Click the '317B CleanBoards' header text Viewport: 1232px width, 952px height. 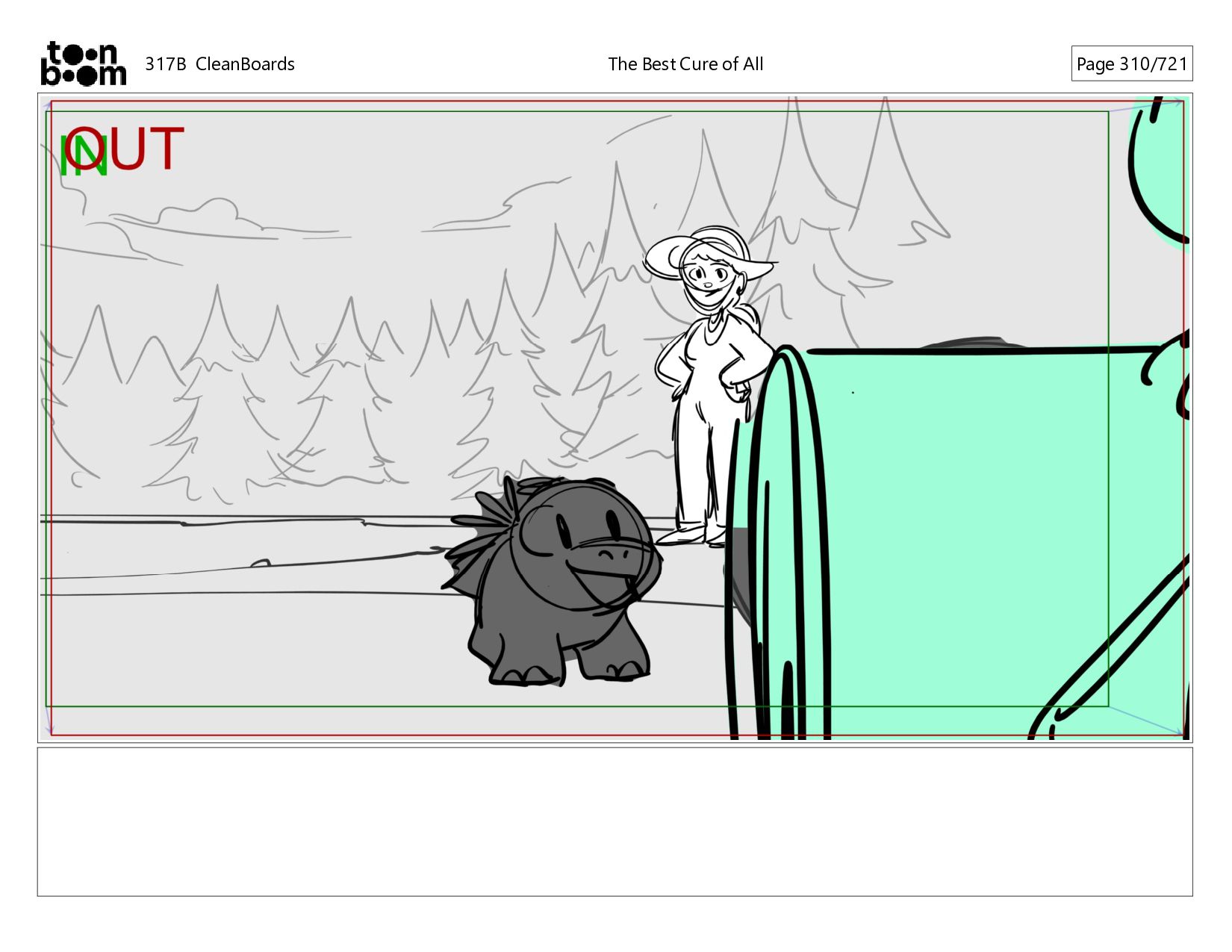(x=220, y=64)
